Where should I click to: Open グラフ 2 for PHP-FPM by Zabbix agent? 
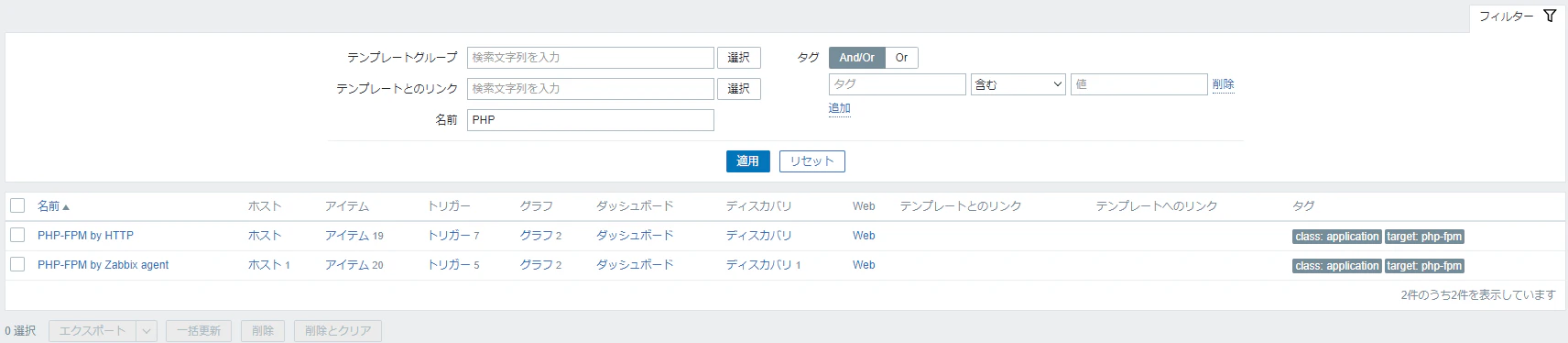click(540, 265)
